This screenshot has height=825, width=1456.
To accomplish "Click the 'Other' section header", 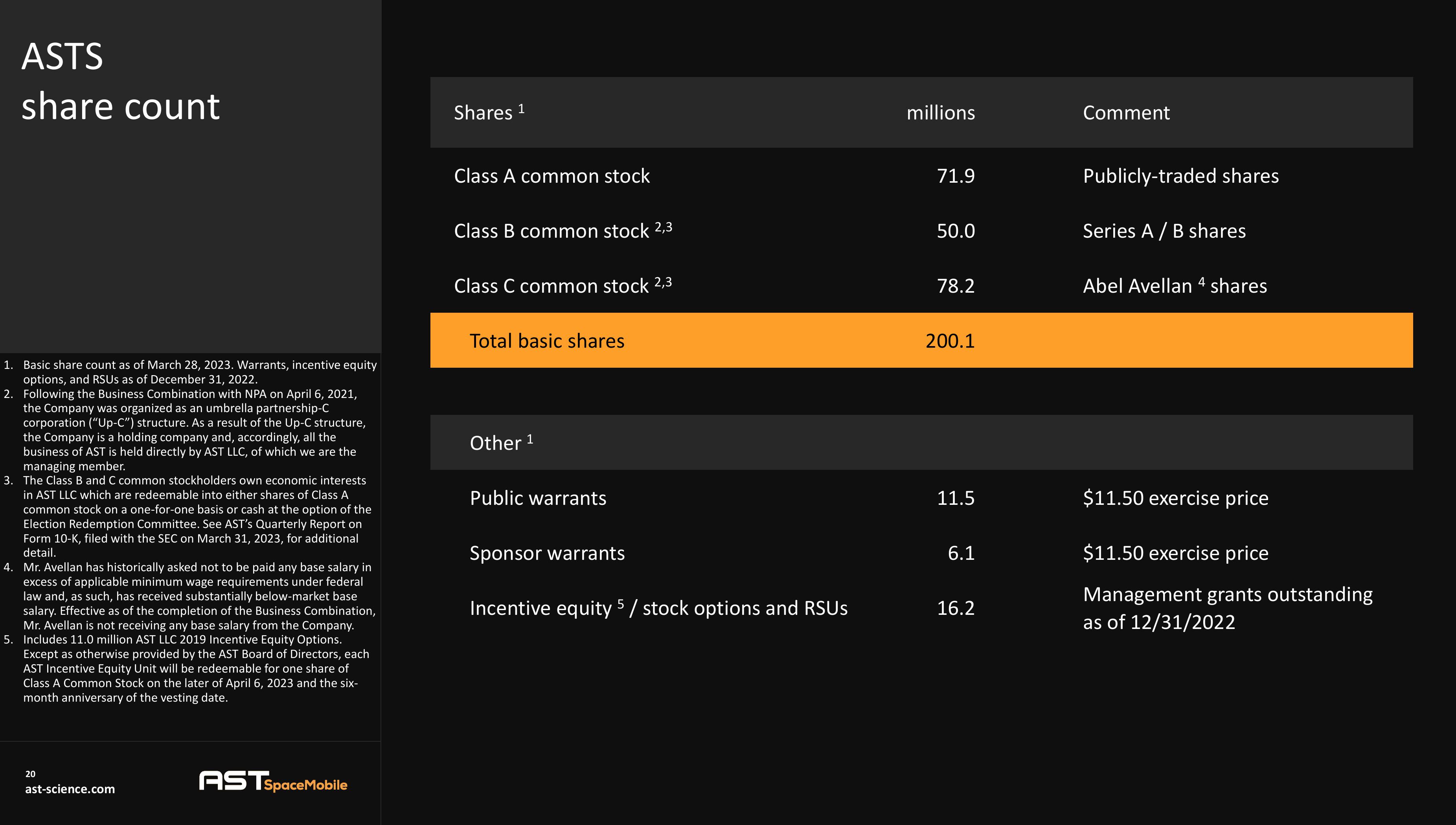I will (501, 442).
